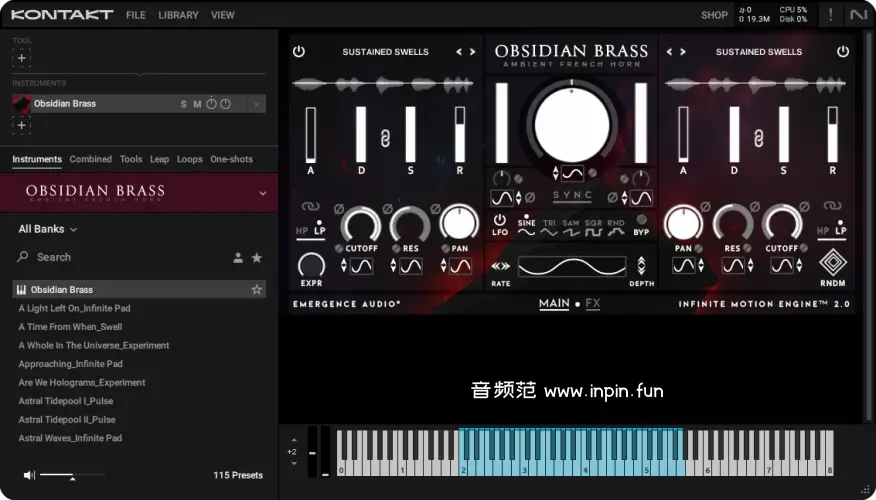Filter by favorites star icon
Viewport: 876px width, 500px height.
pyautogui.click(x=256, y=258)
